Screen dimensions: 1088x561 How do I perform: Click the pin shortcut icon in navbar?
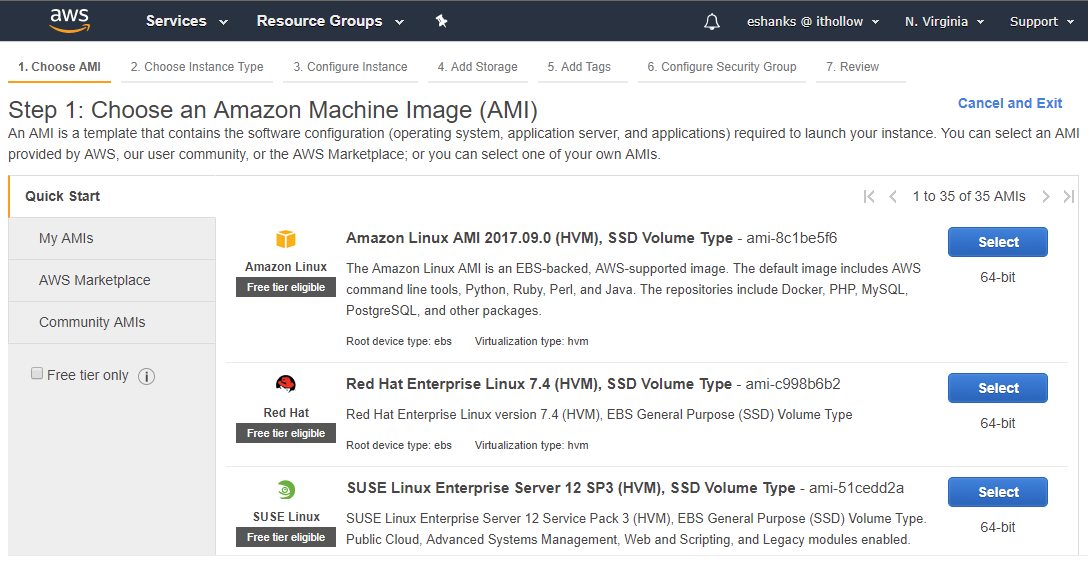[x=442, y=21]
